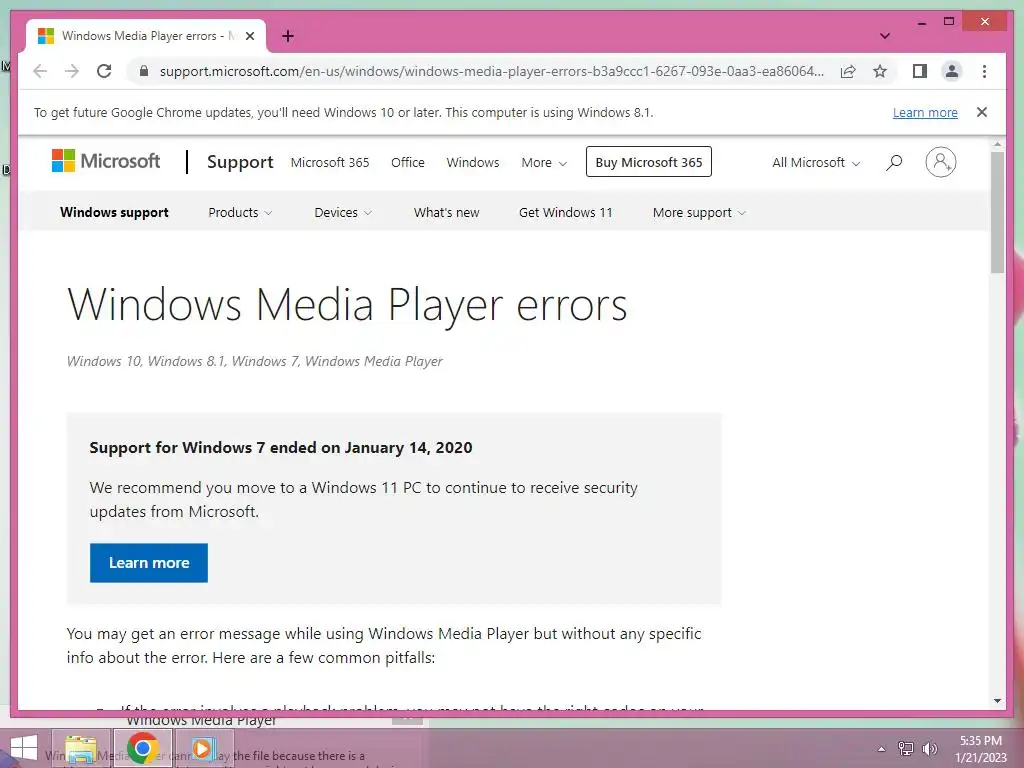Open File Explorer from the taskbar
The image size is (1024, 768).
click(x=81, y=748)
